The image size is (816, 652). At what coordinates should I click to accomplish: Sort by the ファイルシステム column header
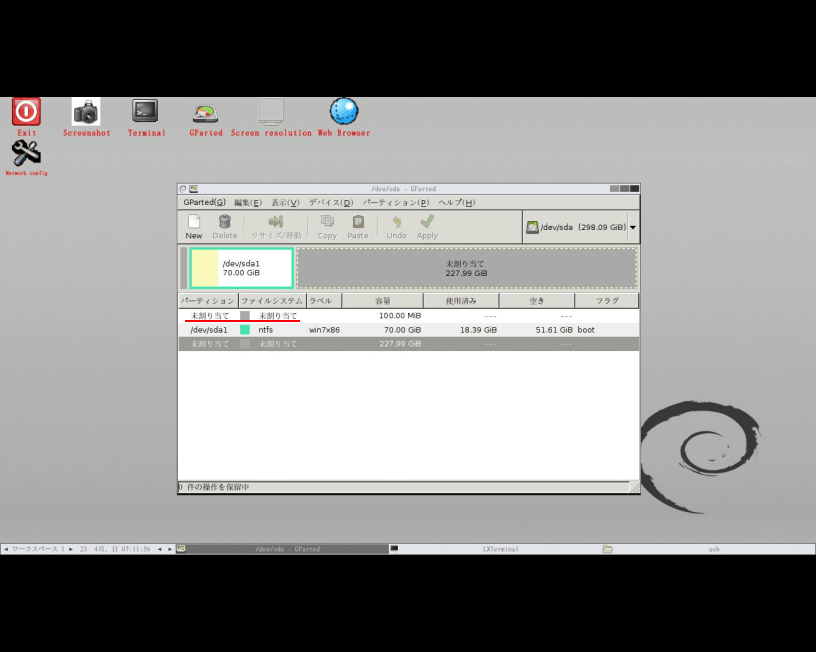[272, 301]
